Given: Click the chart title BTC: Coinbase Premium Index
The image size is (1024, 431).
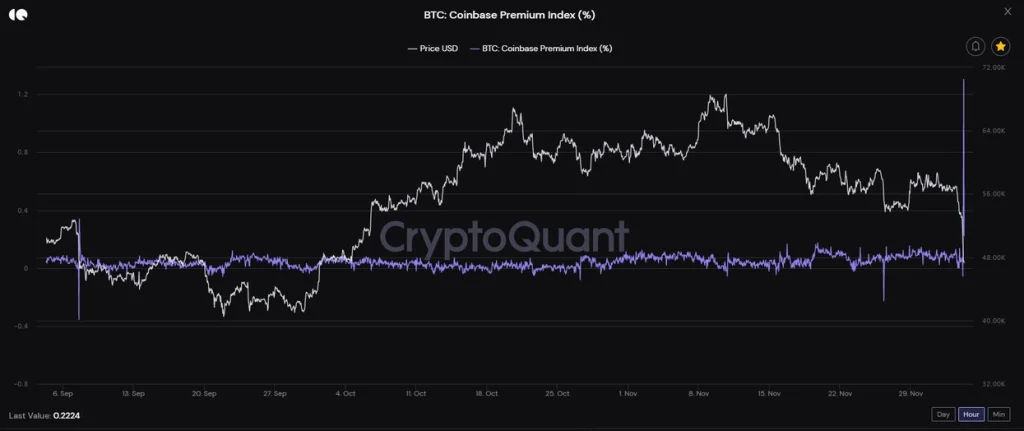Looking at the screenshot, I should [x=511, y=15].
